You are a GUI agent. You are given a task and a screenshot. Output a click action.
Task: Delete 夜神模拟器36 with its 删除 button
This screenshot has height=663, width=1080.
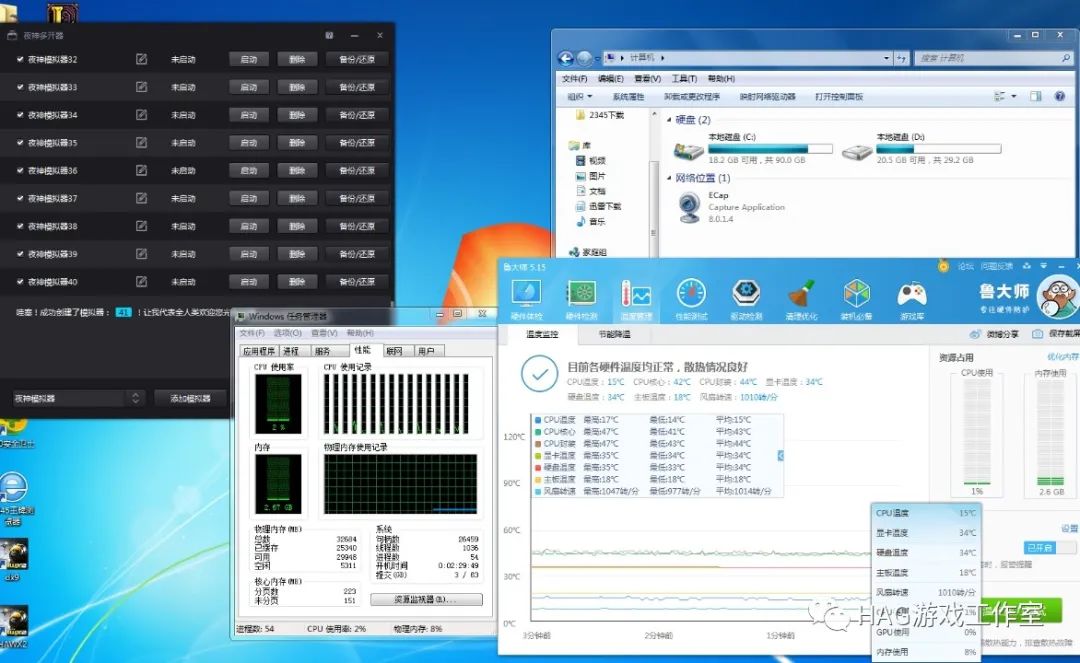point(297,171)
